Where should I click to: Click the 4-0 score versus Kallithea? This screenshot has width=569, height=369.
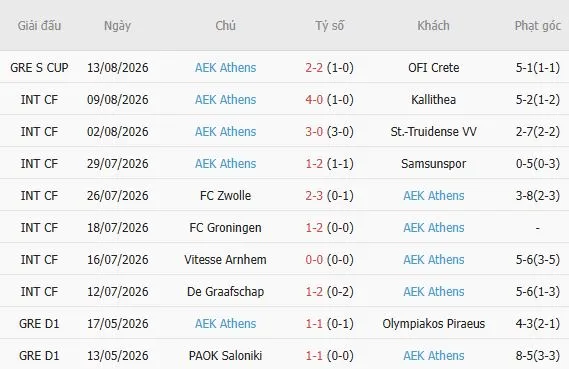pos(314,99)
